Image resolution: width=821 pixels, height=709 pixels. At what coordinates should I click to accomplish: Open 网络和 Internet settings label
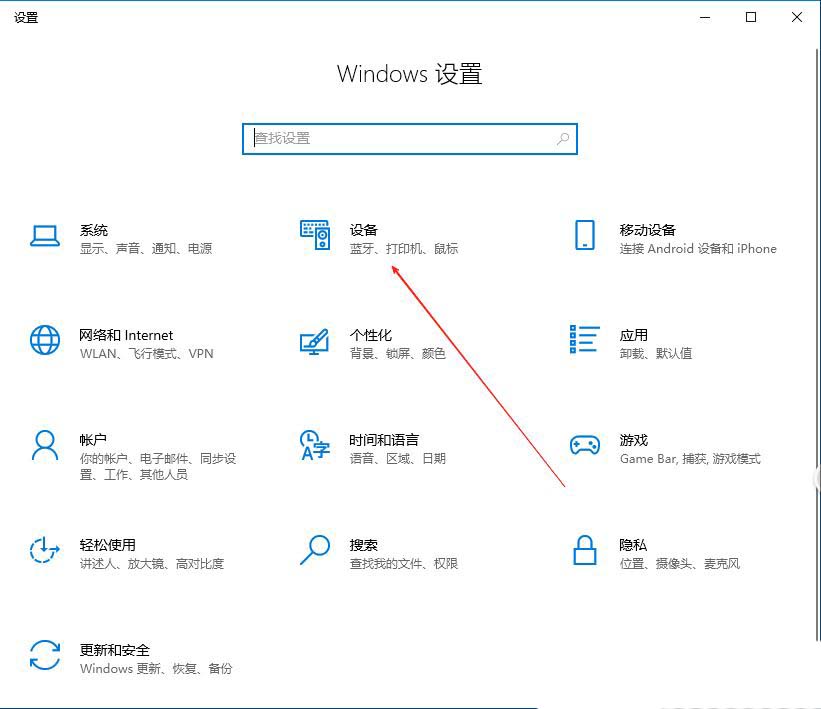126,335
